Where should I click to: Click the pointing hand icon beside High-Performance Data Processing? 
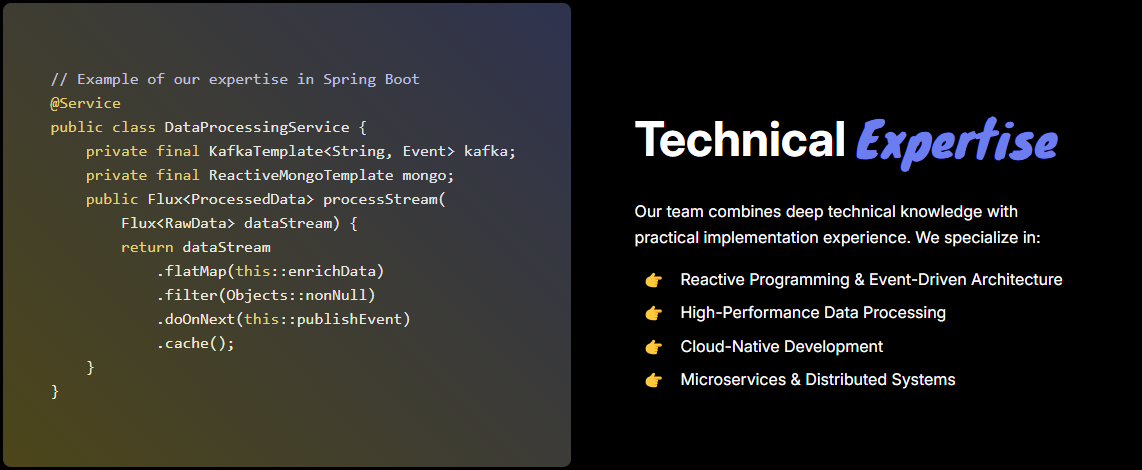point(653,313)
